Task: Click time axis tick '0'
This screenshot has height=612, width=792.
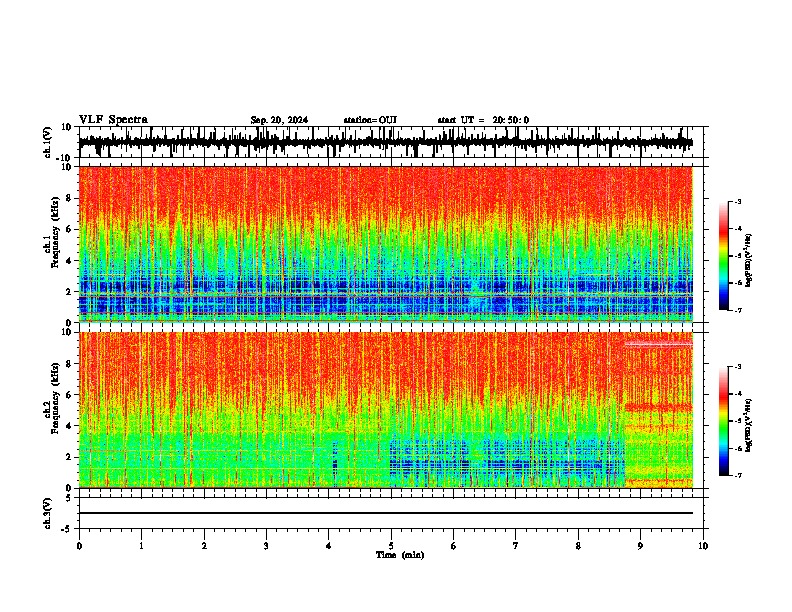Action: coord(79,546)
